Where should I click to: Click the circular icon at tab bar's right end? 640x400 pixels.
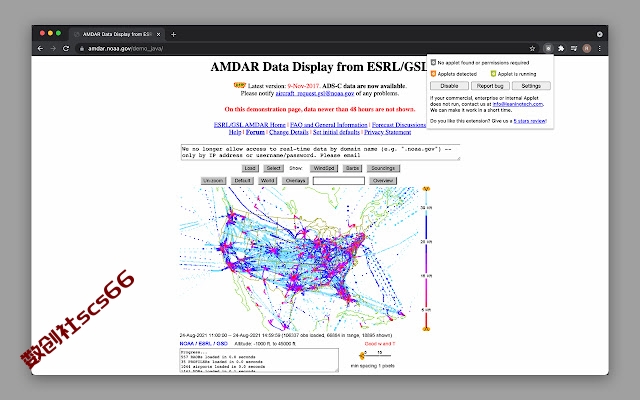[600, 34]
